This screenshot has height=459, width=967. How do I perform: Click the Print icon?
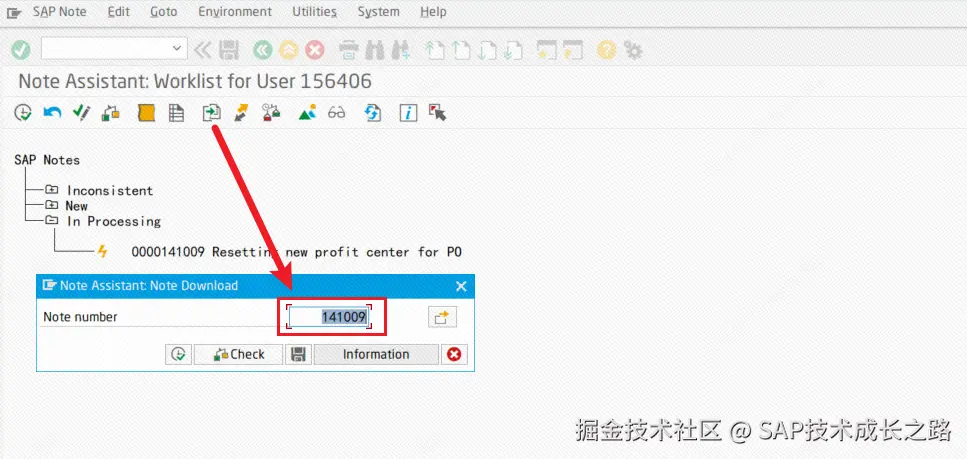click(348, 50)
